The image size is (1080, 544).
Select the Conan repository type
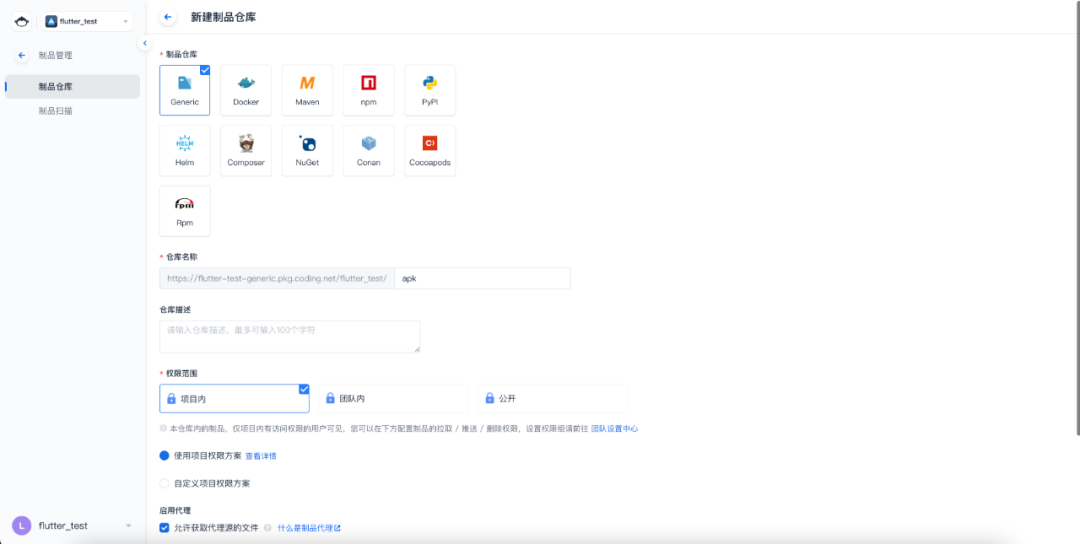(368, 151)
